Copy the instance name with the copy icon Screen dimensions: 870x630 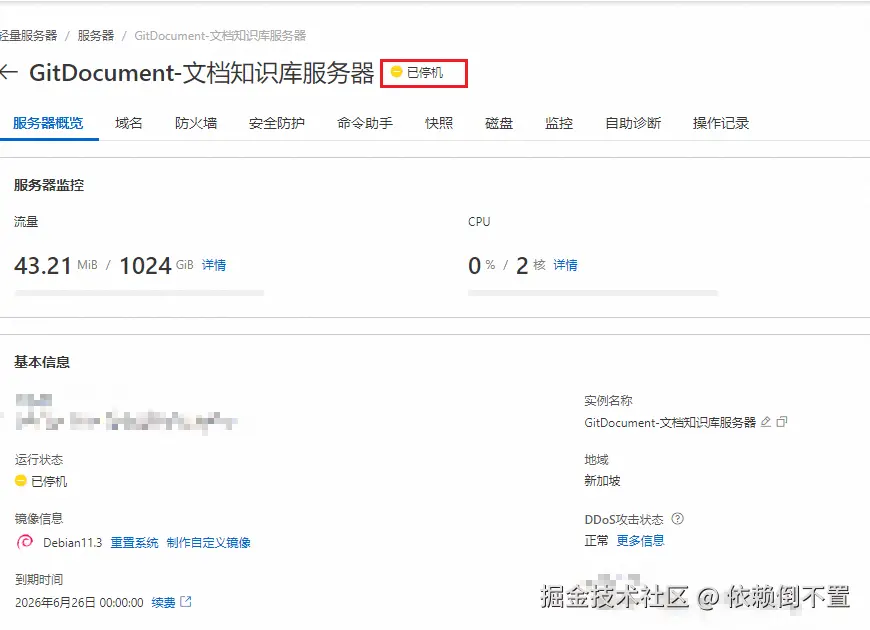click(x=782, y=422)
